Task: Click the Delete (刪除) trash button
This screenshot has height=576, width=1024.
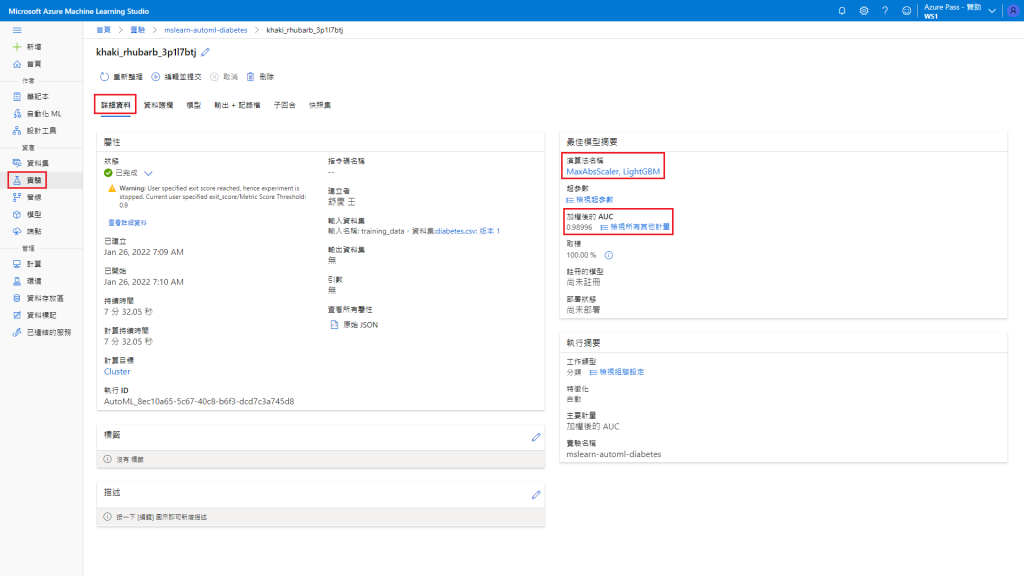Action: [260, 77]
